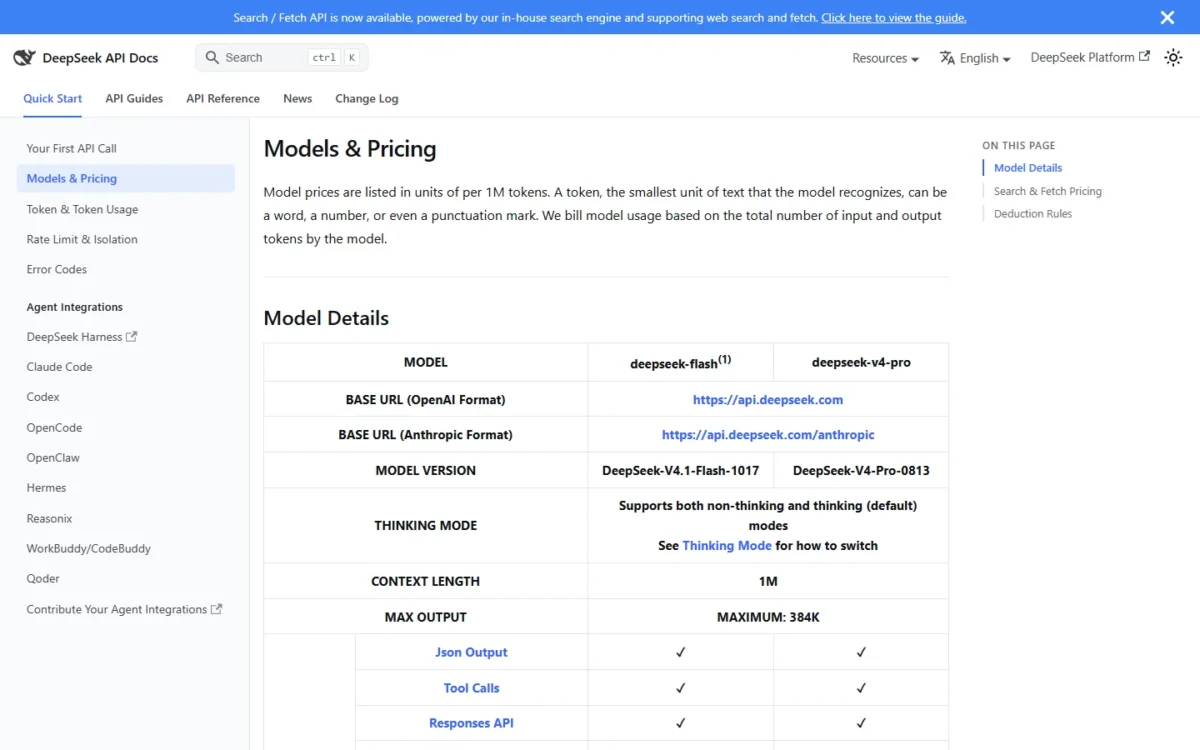This screenshot has width=1200, height=750.
Task: Open the Responses API feature link
Action: (x=471, y=723)
